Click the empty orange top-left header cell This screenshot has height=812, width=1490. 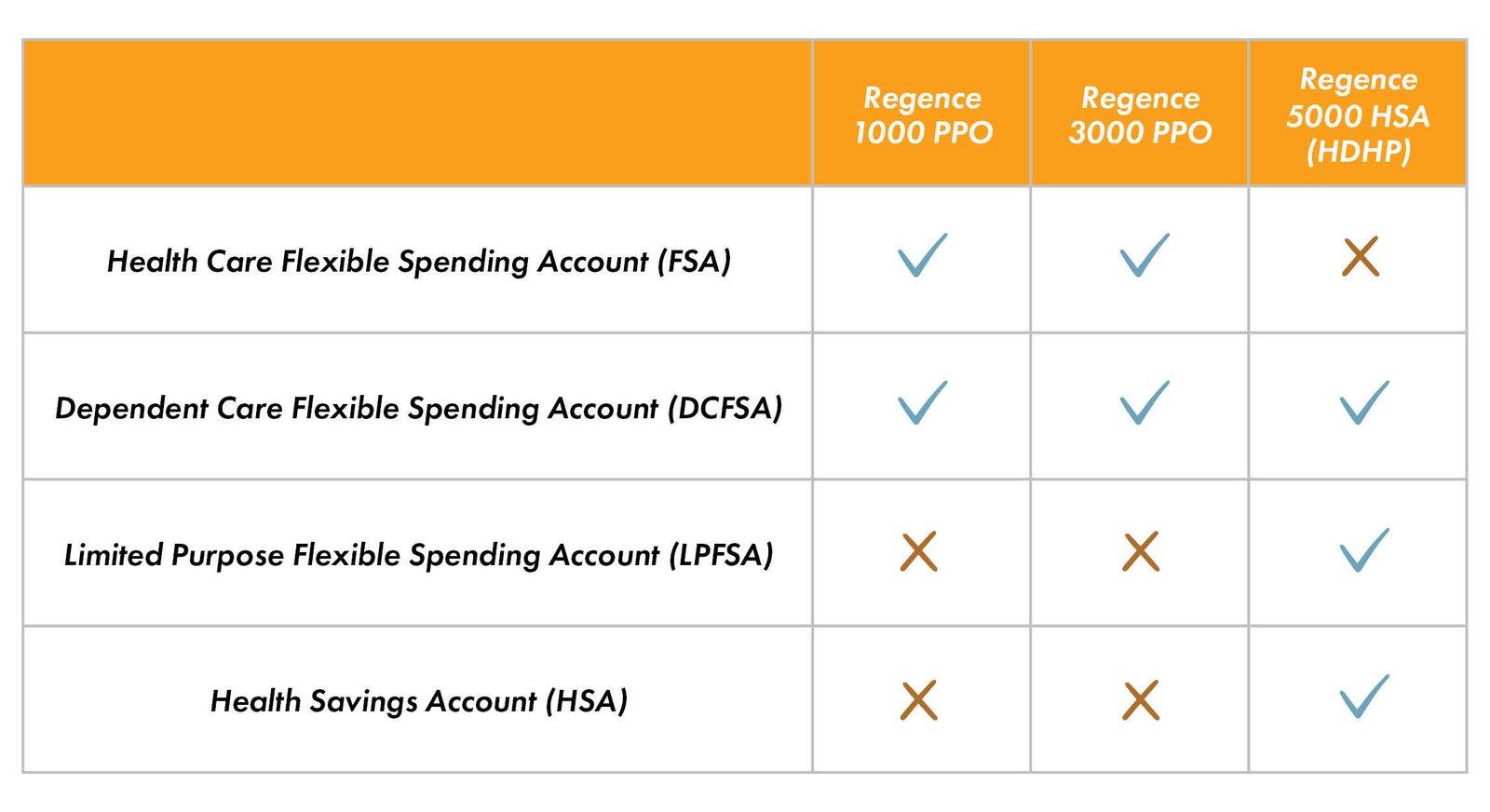417,113
